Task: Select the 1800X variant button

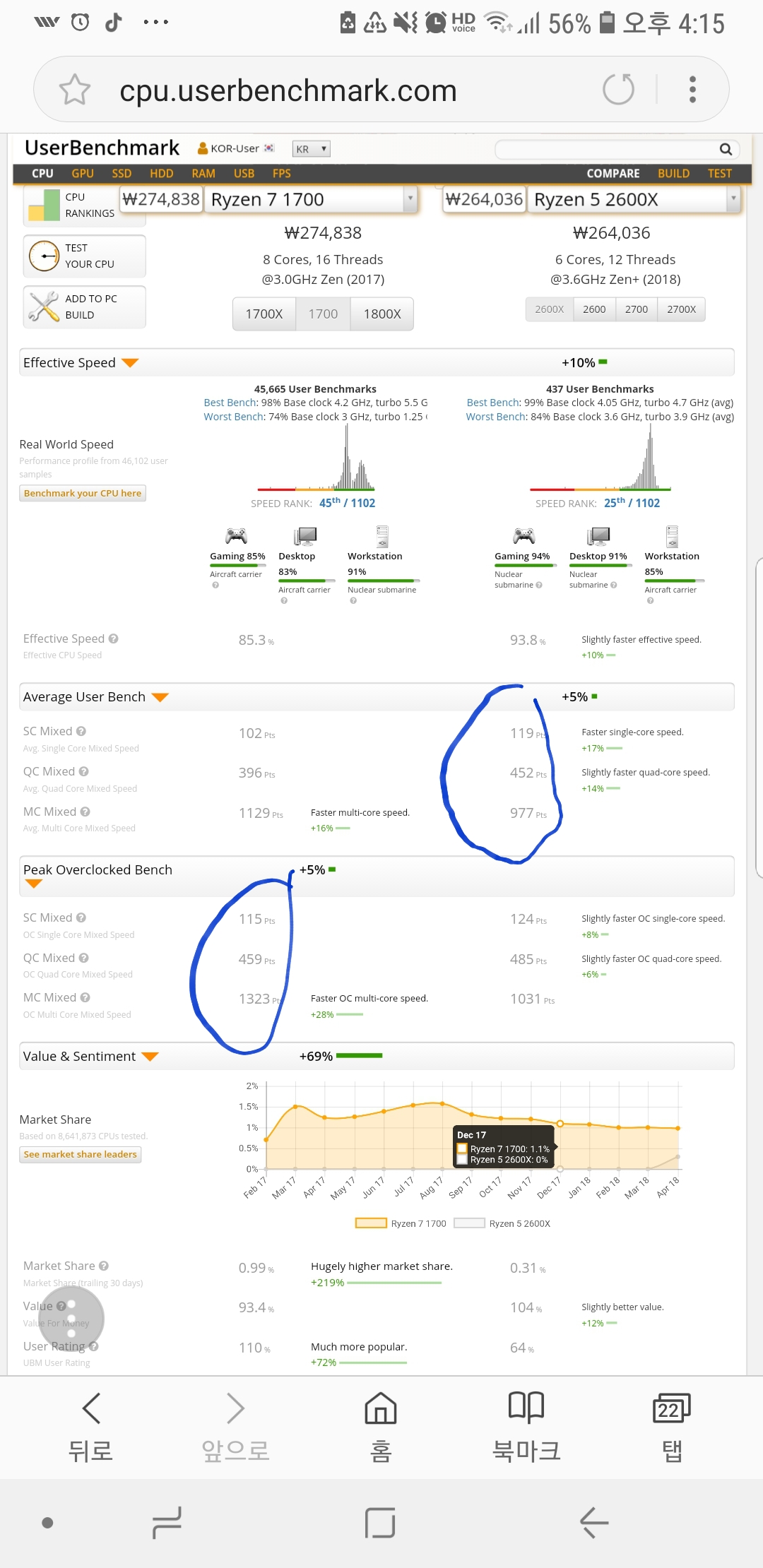Action: tap(382, 314)
